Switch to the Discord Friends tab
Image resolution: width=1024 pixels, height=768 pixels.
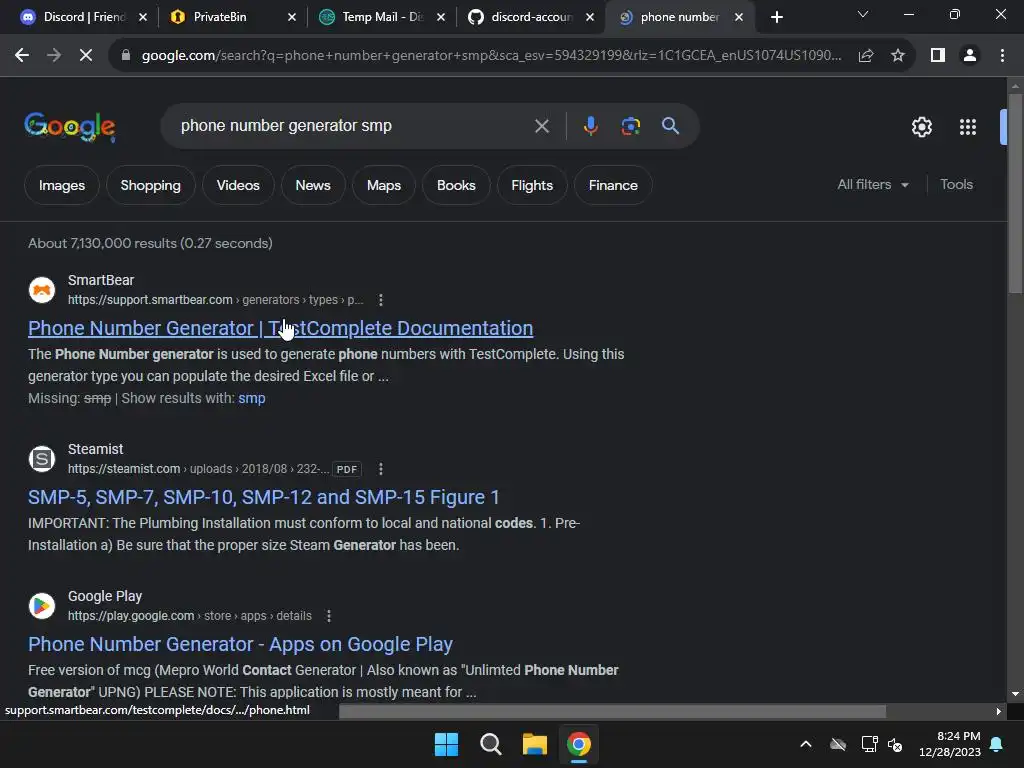coord(84,17)
